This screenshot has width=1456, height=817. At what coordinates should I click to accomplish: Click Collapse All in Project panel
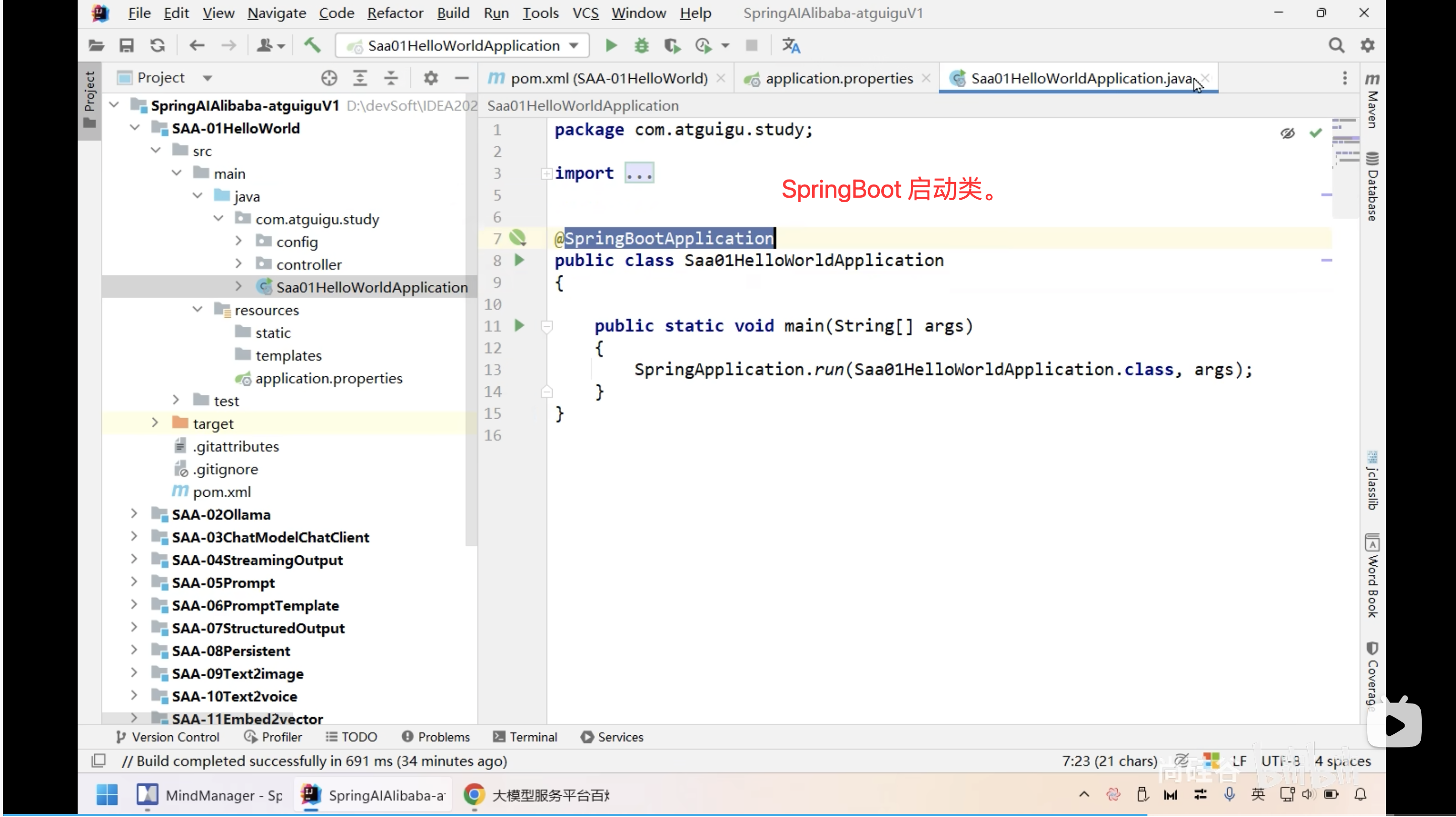[x=391, y=78]
